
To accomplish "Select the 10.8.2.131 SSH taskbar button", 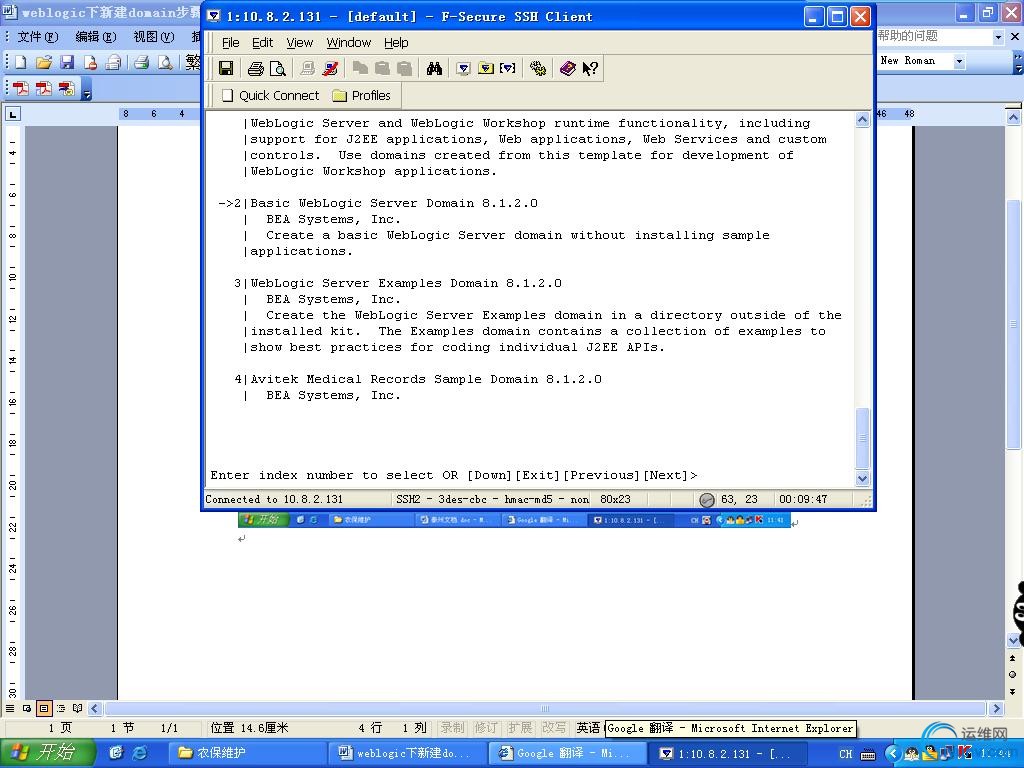I will (726, 753).
